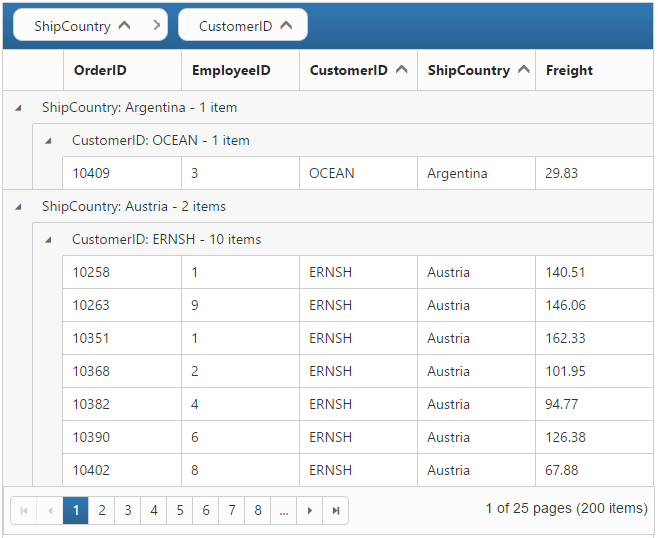Collapse the CustomerID: ERNSH group
The image size is (658, 538).
(48, 239)
